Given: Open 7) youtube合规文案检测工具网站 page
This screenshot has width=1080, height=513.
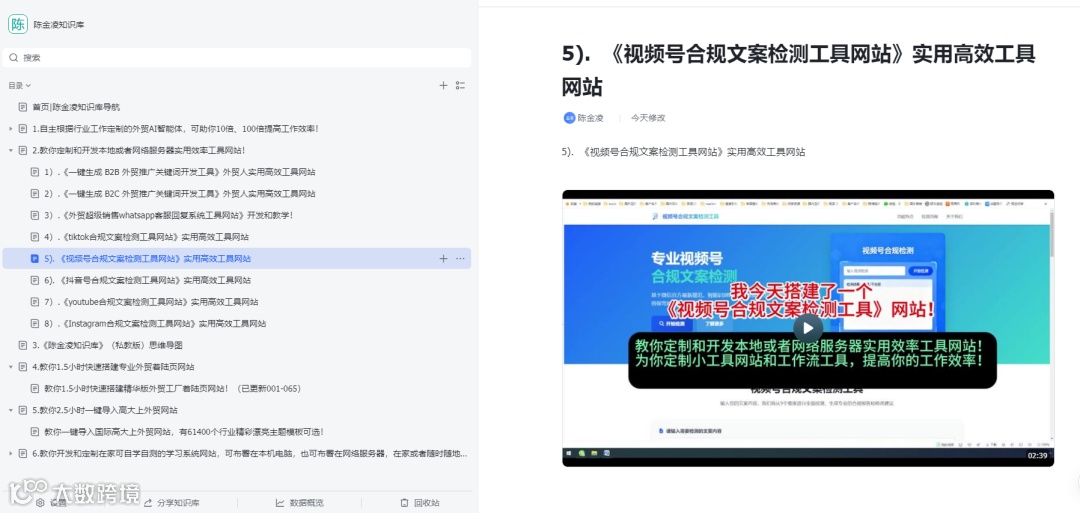Looking at the screenshot, I should (151, 302).
